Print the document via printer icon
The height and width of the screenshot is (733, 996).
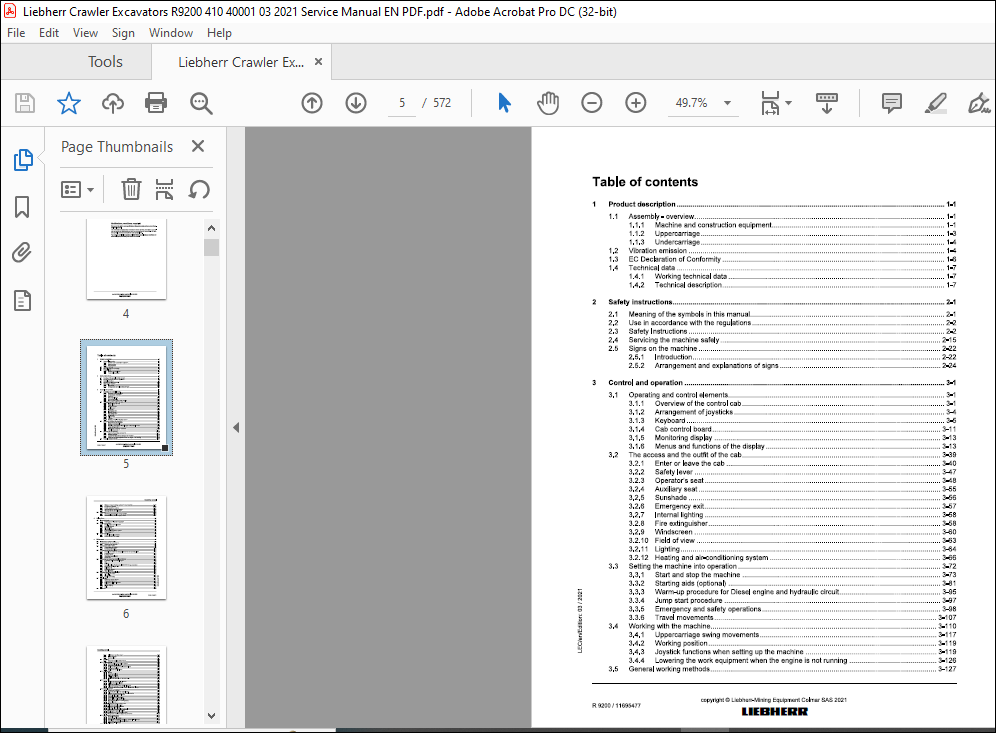(156, 103)
